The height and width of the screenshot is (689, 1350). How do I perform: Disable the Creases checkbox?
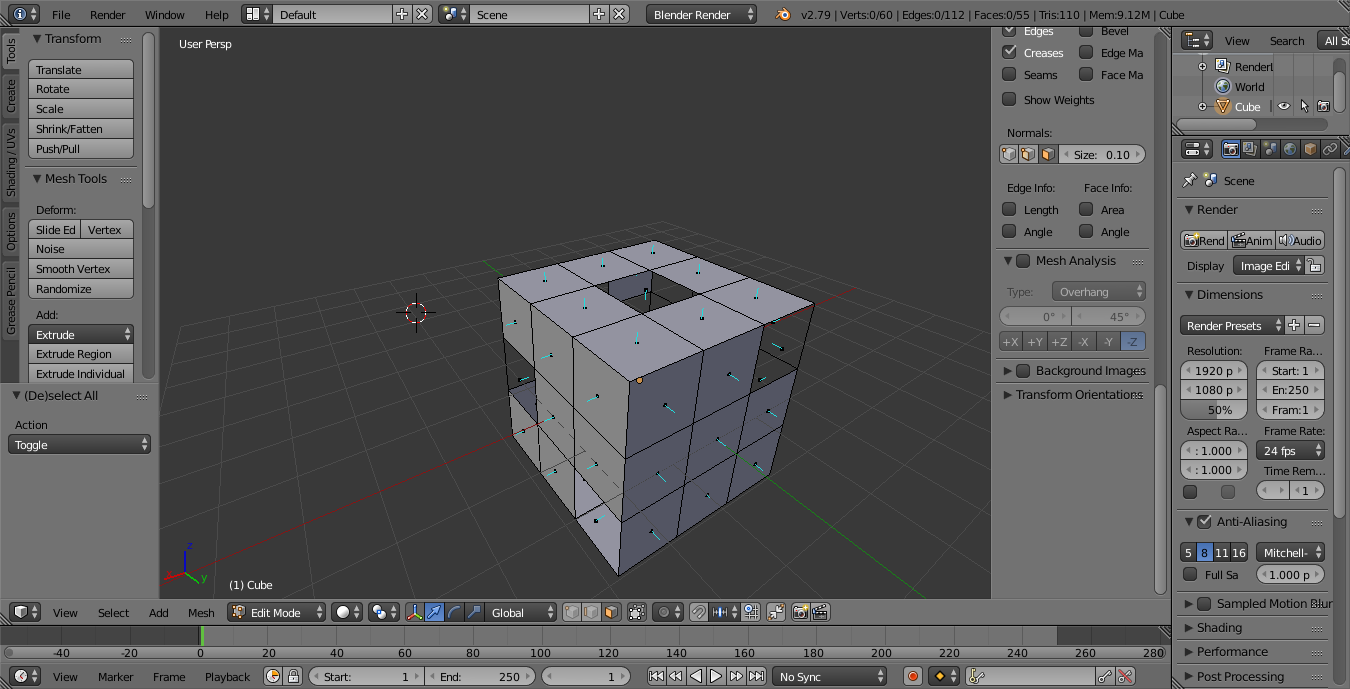pos(1009,52)
